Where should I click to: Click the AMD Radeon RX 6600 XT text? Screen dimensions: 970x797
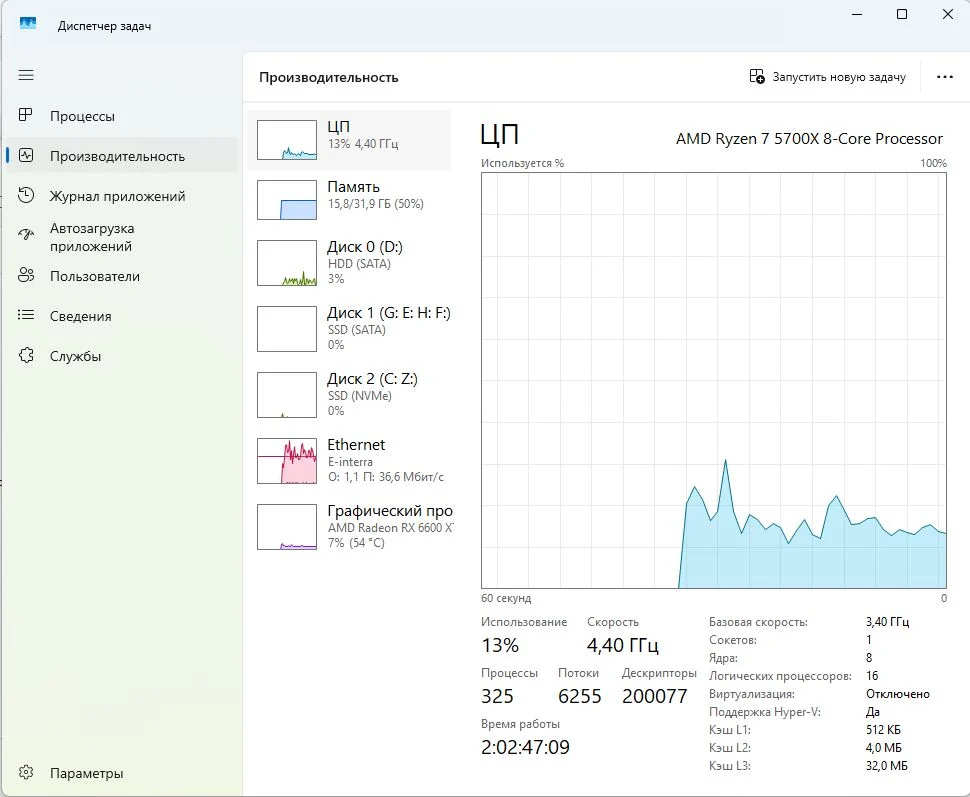coord(390,528)
